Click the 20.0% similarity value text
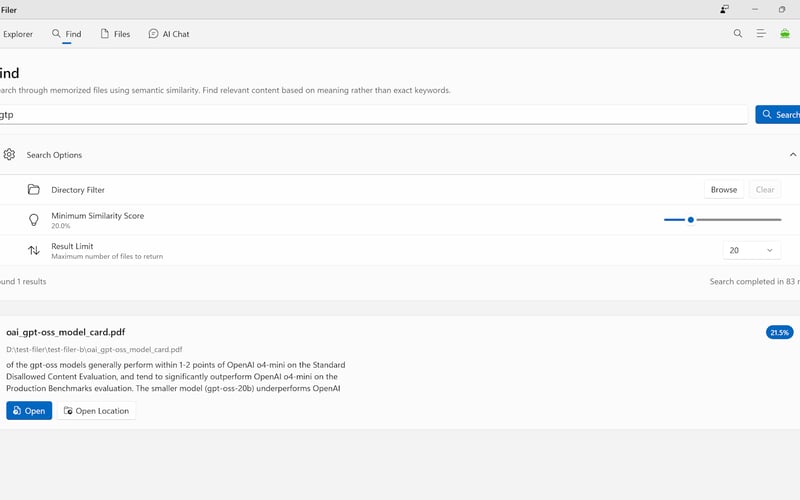800x500 pixels. click(x=61, y=226)
